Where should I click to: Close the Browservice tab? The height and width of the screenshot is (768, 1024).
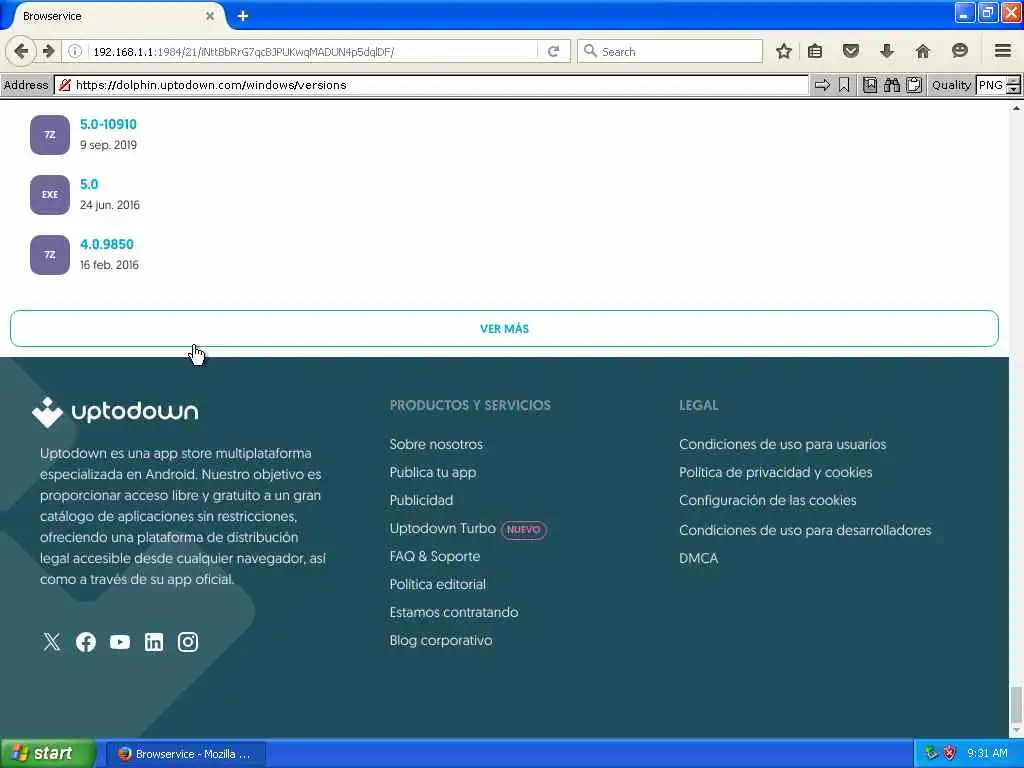(210, 16)
